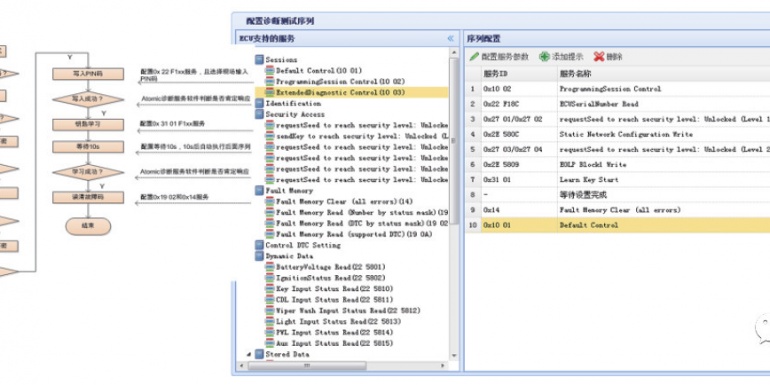Click the icon beside Light Input Status Read
The width and height of the screenshot is (770, 385).
(270, 322)
